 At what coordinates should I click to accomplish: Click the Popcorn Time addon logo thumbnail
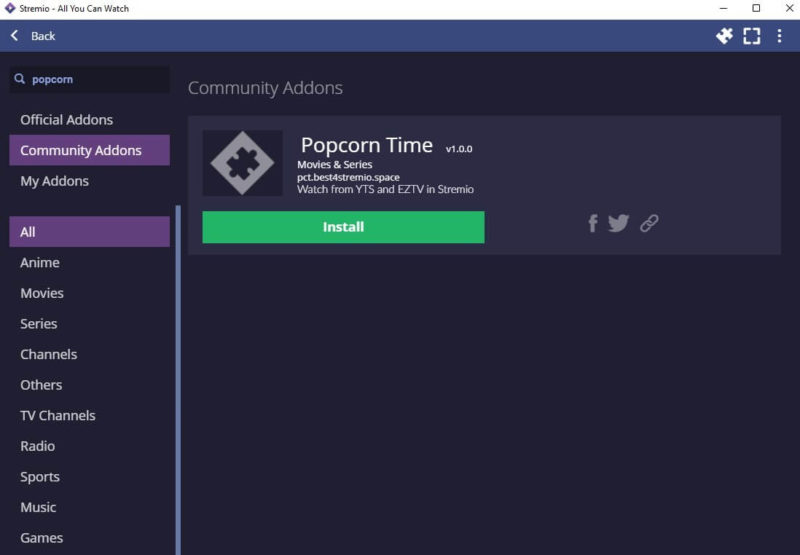(x=242, y=163)
